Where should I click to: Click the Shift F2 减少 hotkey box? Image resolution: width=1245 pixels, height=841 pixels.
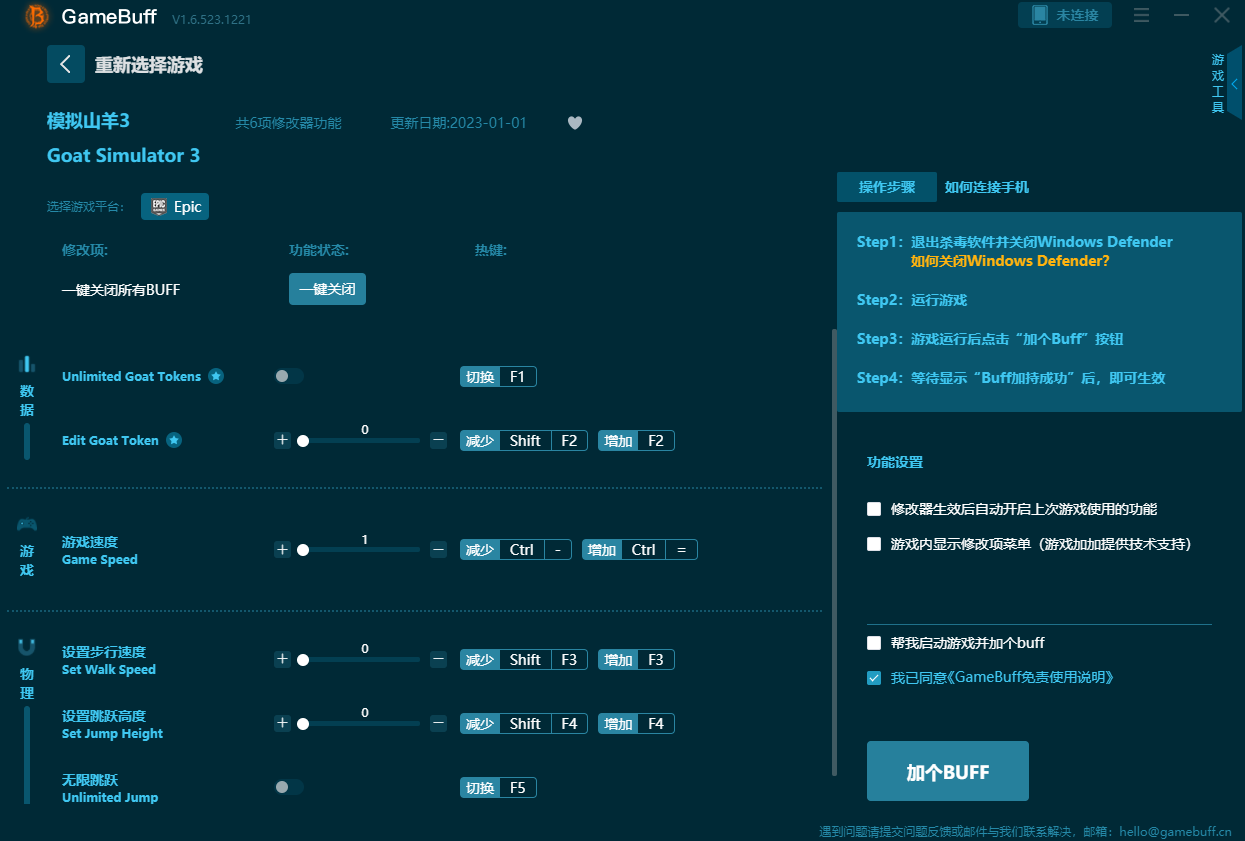(x=524, y=441)
